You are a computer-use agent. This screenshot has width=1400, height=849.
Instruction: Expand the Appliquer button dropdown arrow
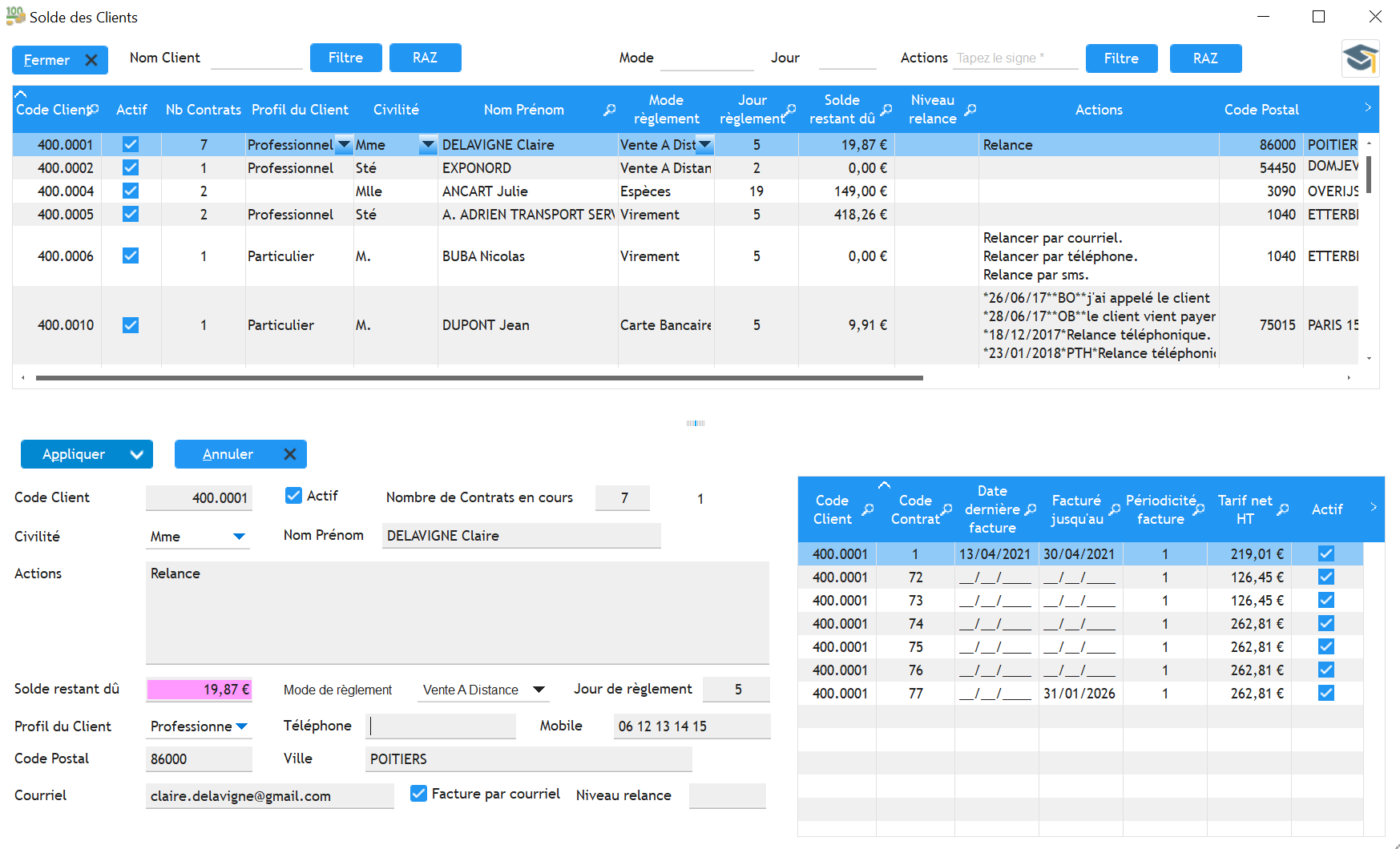(x=137, y=454)
